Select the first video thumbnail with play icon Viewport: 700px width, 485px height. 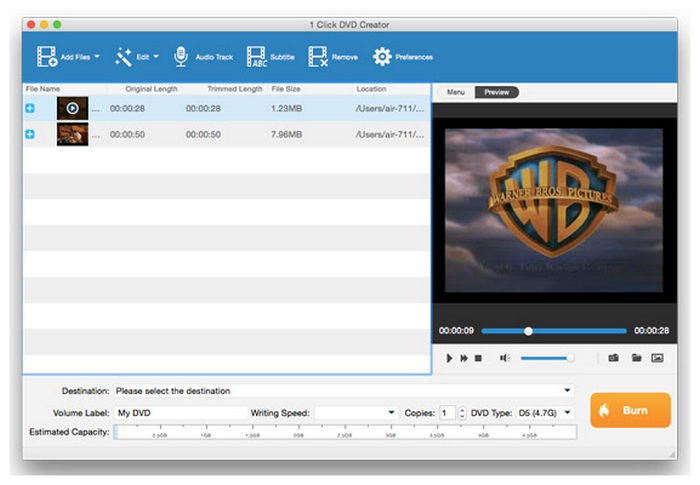tap(72, 108)
